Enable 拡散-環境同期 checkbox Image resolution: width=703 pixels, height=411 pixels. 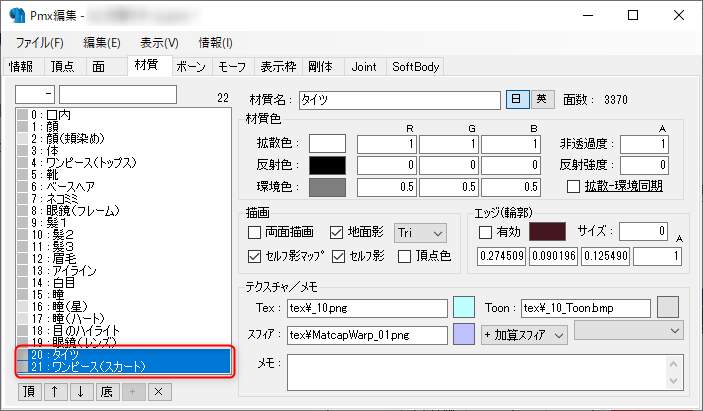point(573,186)
